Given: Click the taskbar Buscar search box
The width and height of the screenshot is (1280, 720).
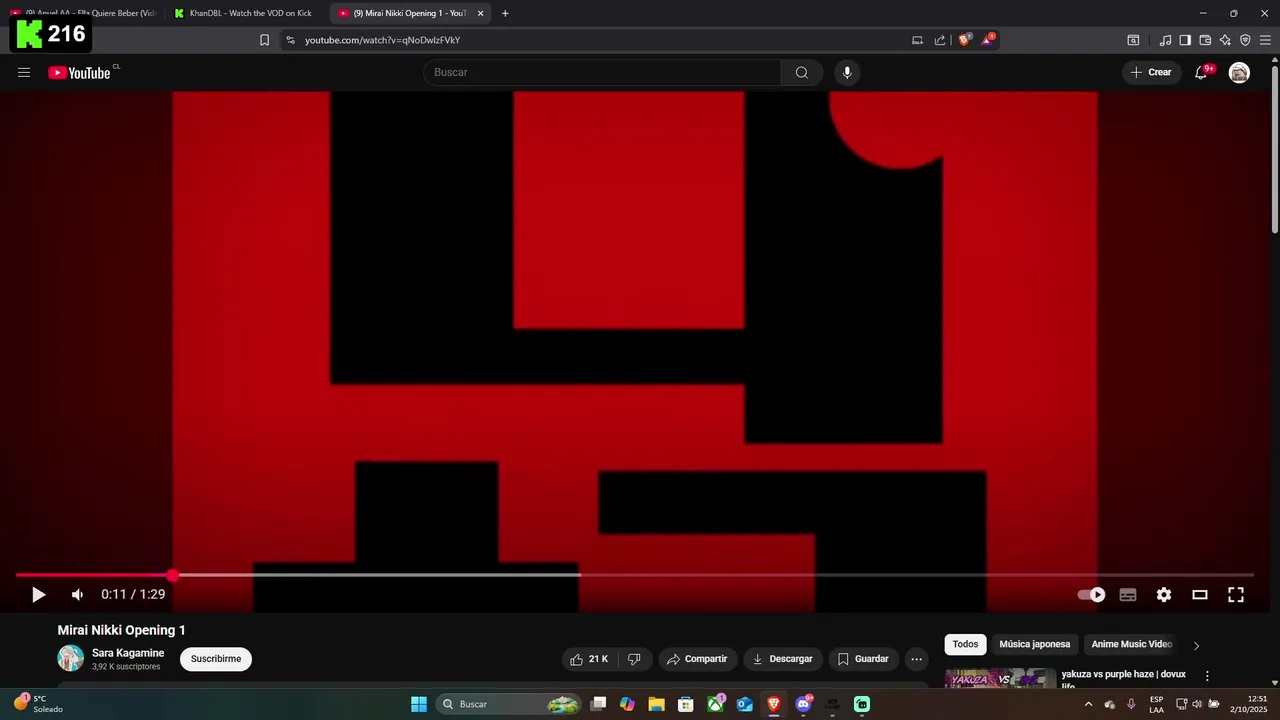Looking at the screenshot, I should [x=510, y=704].
